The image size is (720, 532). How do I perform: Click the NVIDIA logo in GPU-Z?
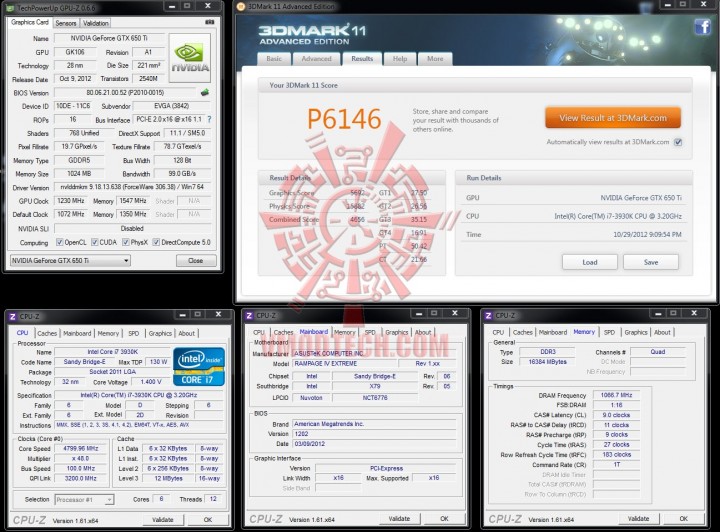tap(190, 57)
